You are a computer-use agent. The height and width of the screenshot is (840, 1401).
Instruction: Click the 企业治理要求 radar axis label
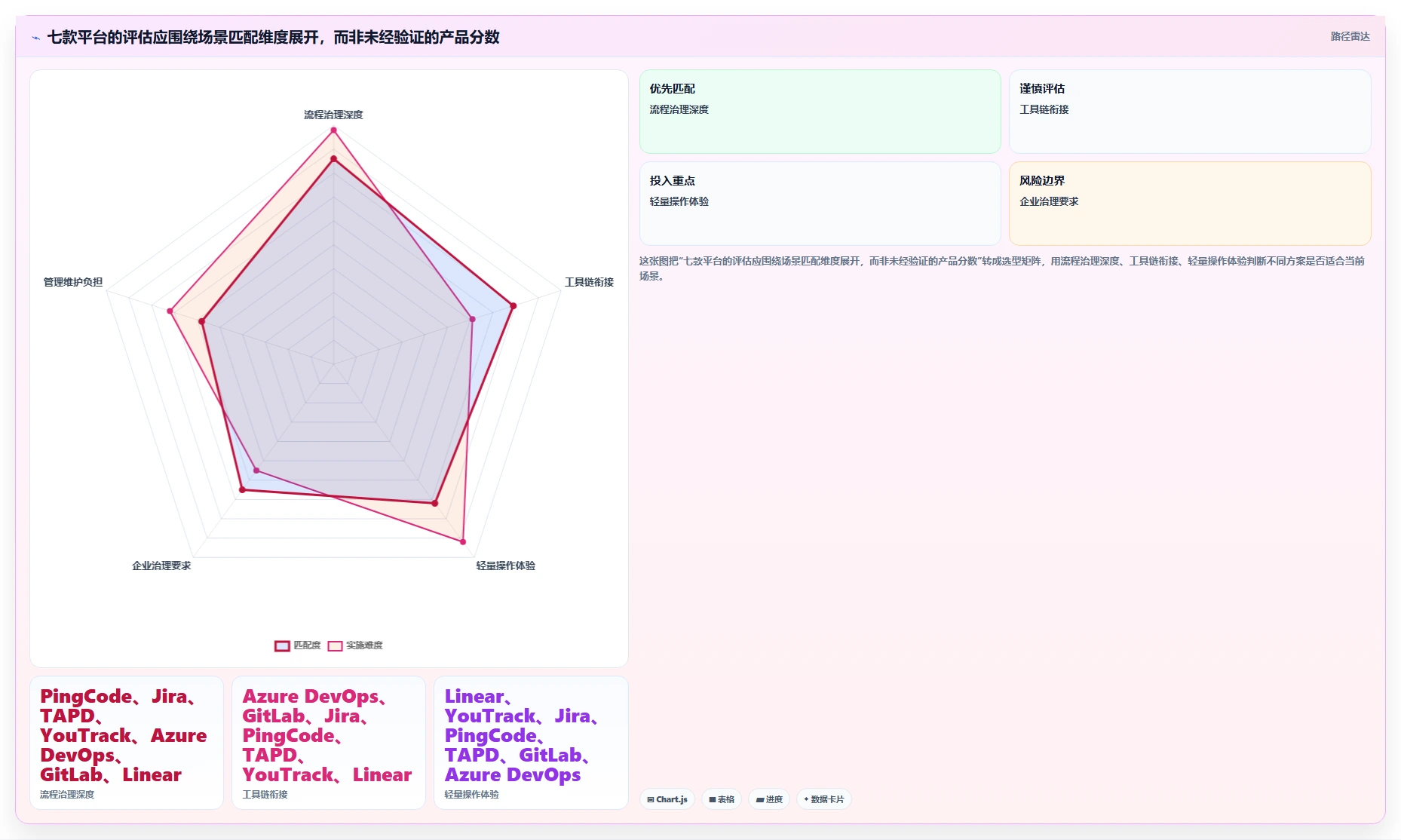(161, 566)
